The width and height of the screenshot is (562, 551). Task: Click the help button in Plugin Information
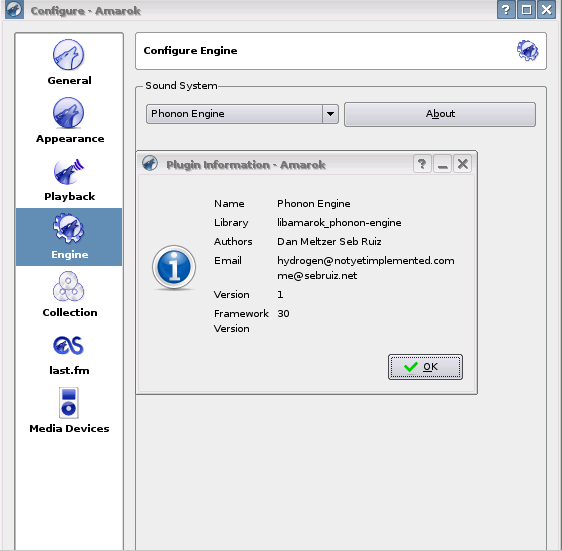pyautogui.click(x=422, y=164)
